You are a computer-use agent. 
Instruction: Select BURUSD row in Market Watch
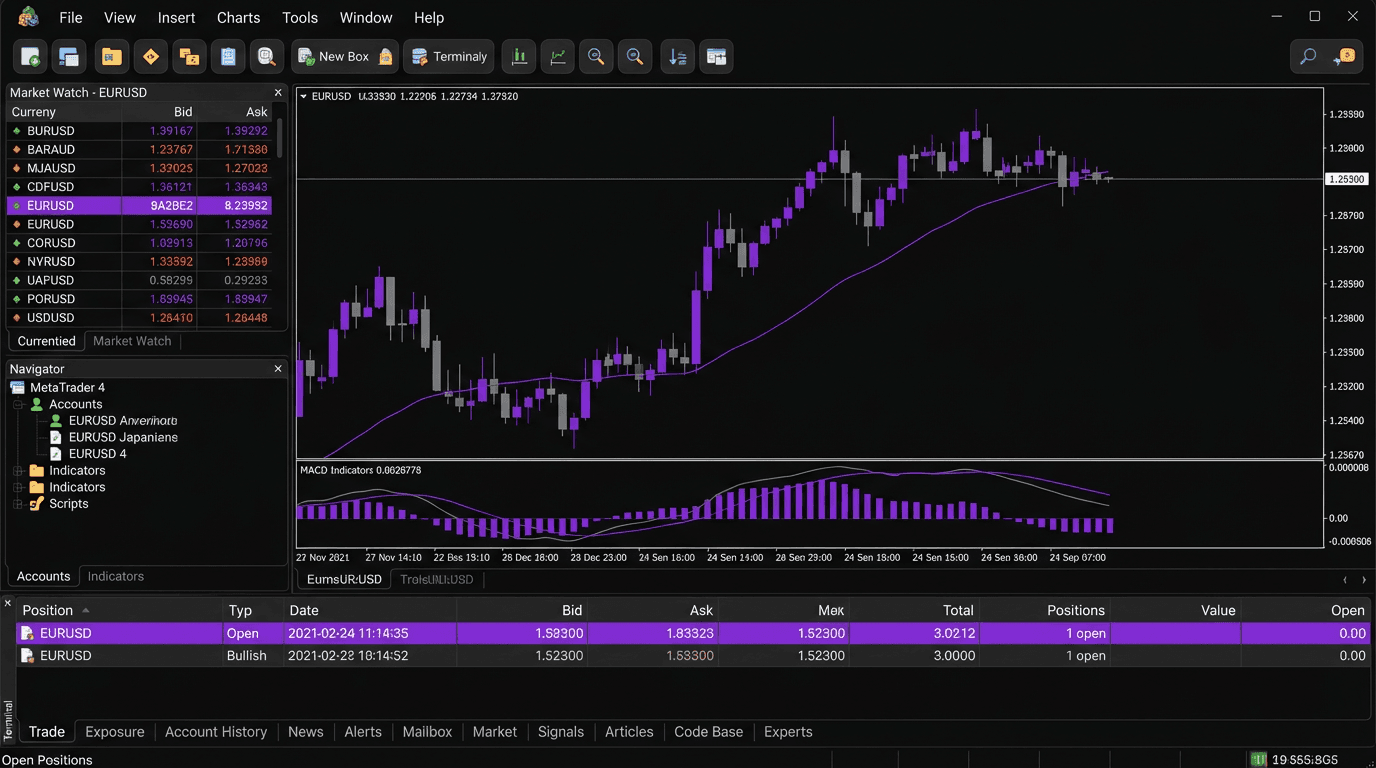click(x=140, y=131)
